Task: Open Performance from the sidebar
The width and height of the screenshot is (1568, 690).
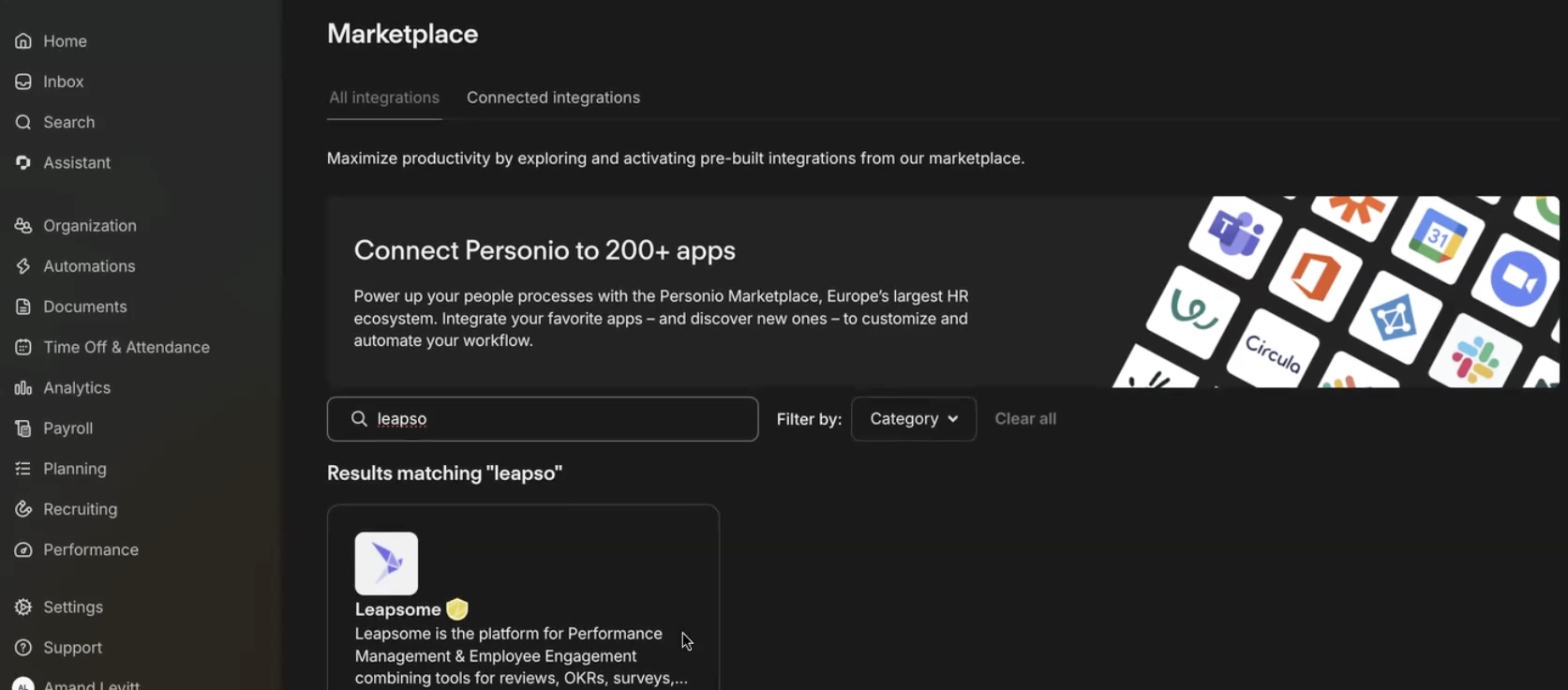Action: coord(77,549)
